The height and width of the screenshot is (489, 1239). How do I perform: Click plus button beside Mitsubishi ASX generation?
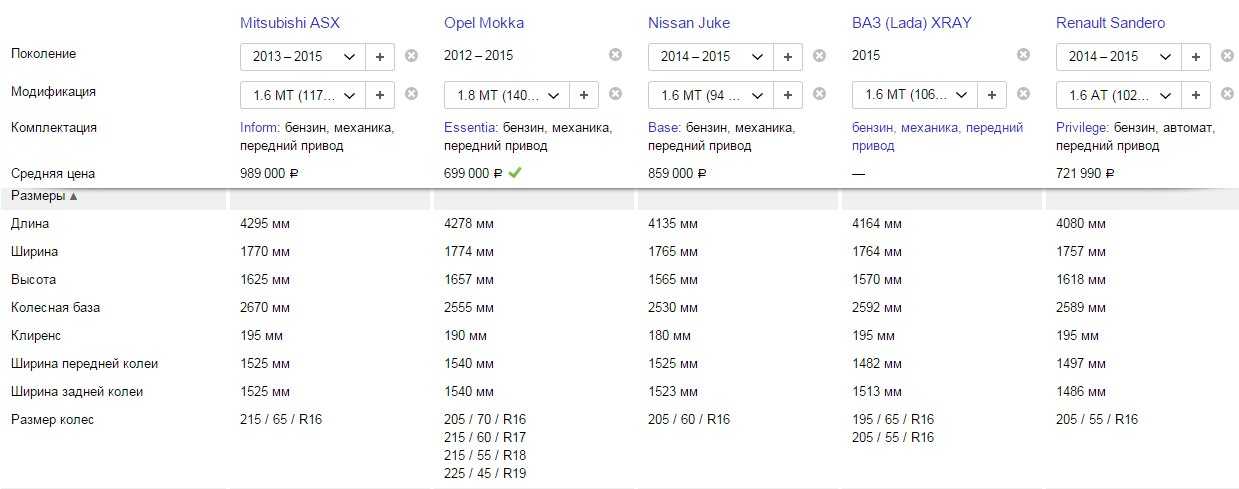coord(380,57)
